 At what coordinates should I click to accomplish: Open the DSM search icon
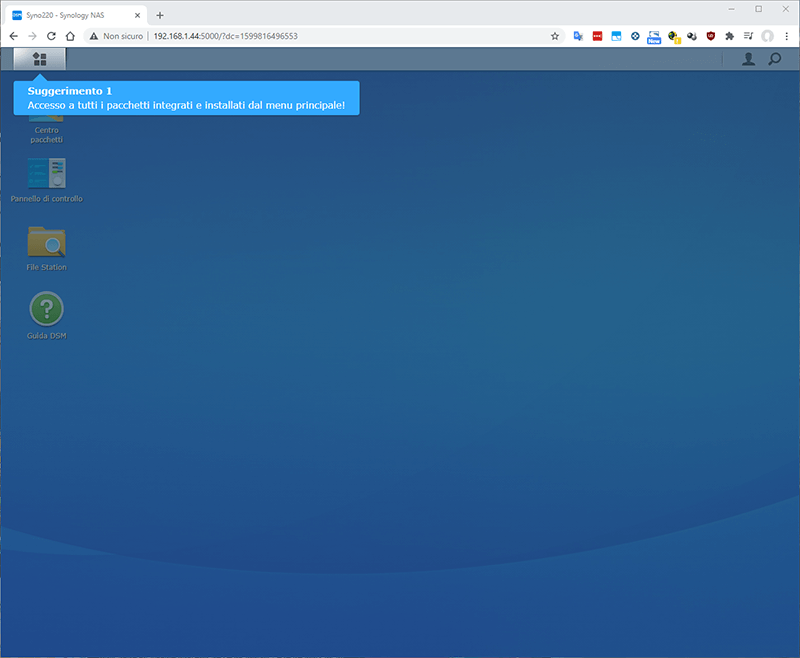click(774, 59)
